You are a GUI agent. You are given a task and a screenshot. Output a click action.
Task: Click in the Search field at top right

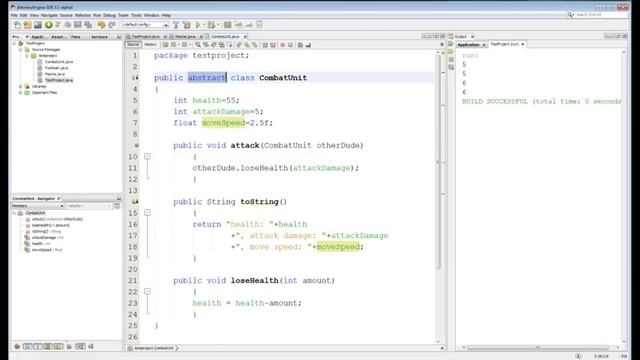click(x=598, y=15)
